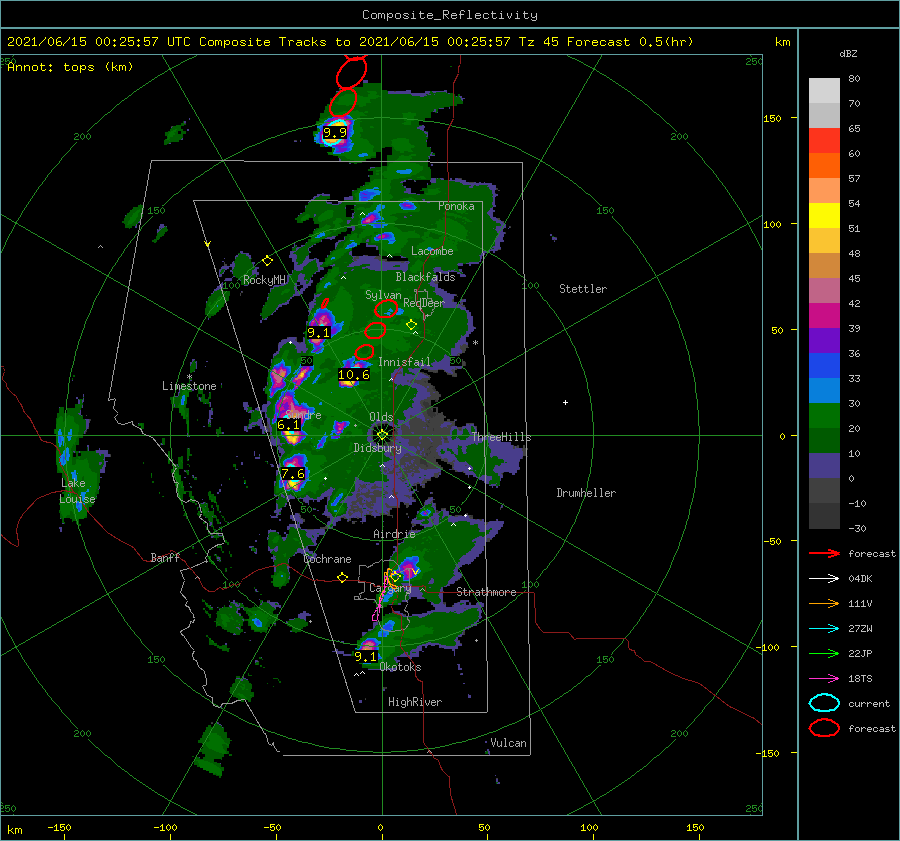Click the Vulcan map label
Viewport: 900px width, 841px height.
click(x=509, y=743)
